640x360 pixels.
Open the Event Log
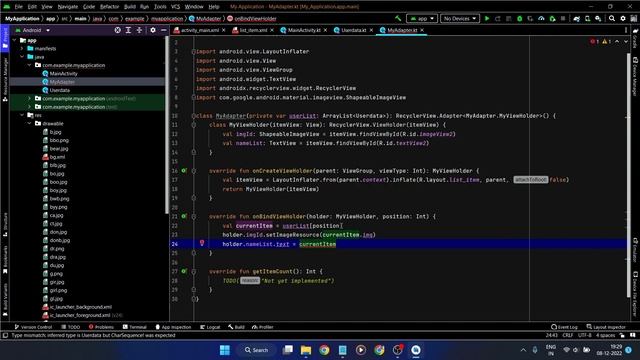click(564, 327)
